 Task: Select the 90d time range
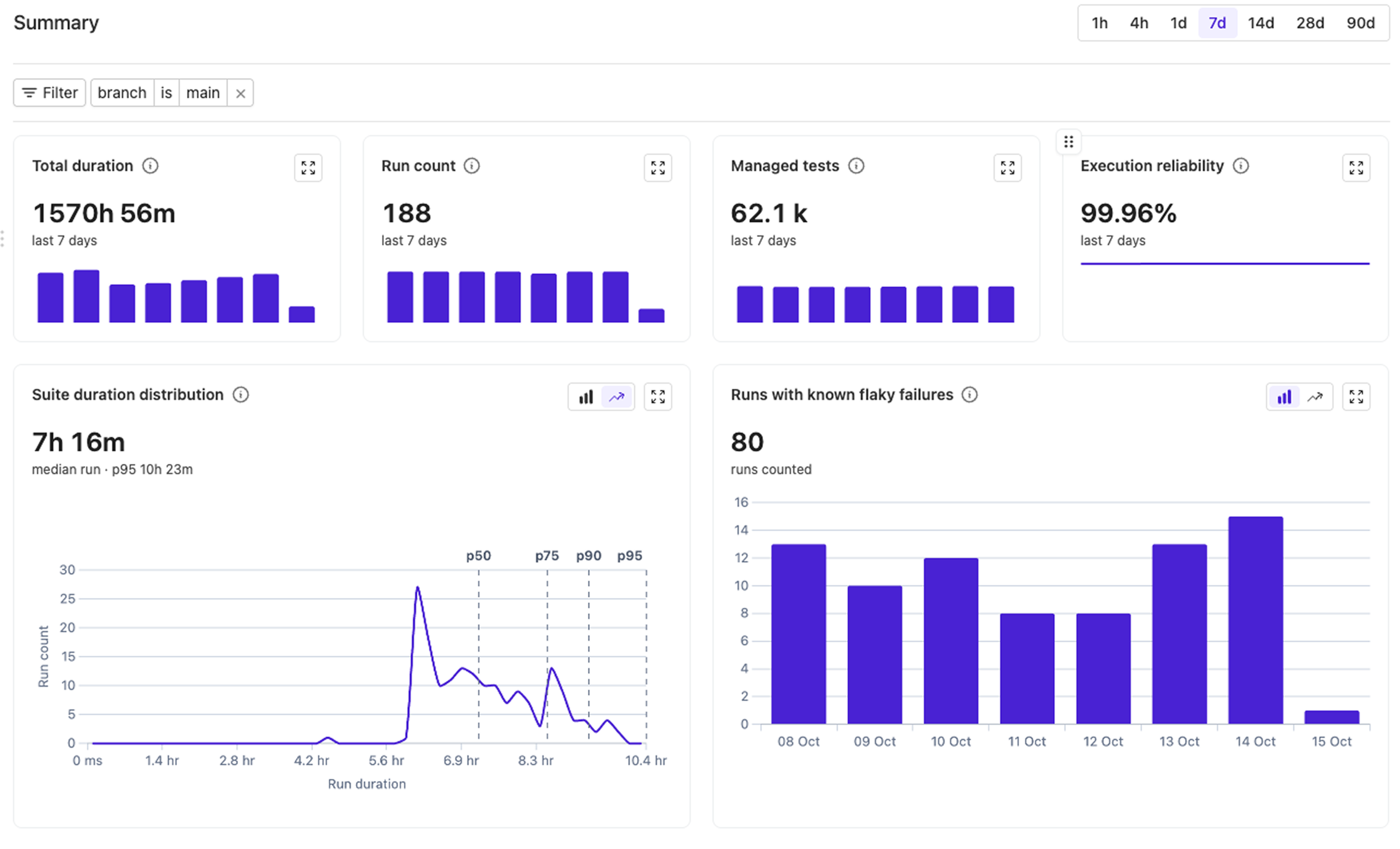coord(1360,23)
